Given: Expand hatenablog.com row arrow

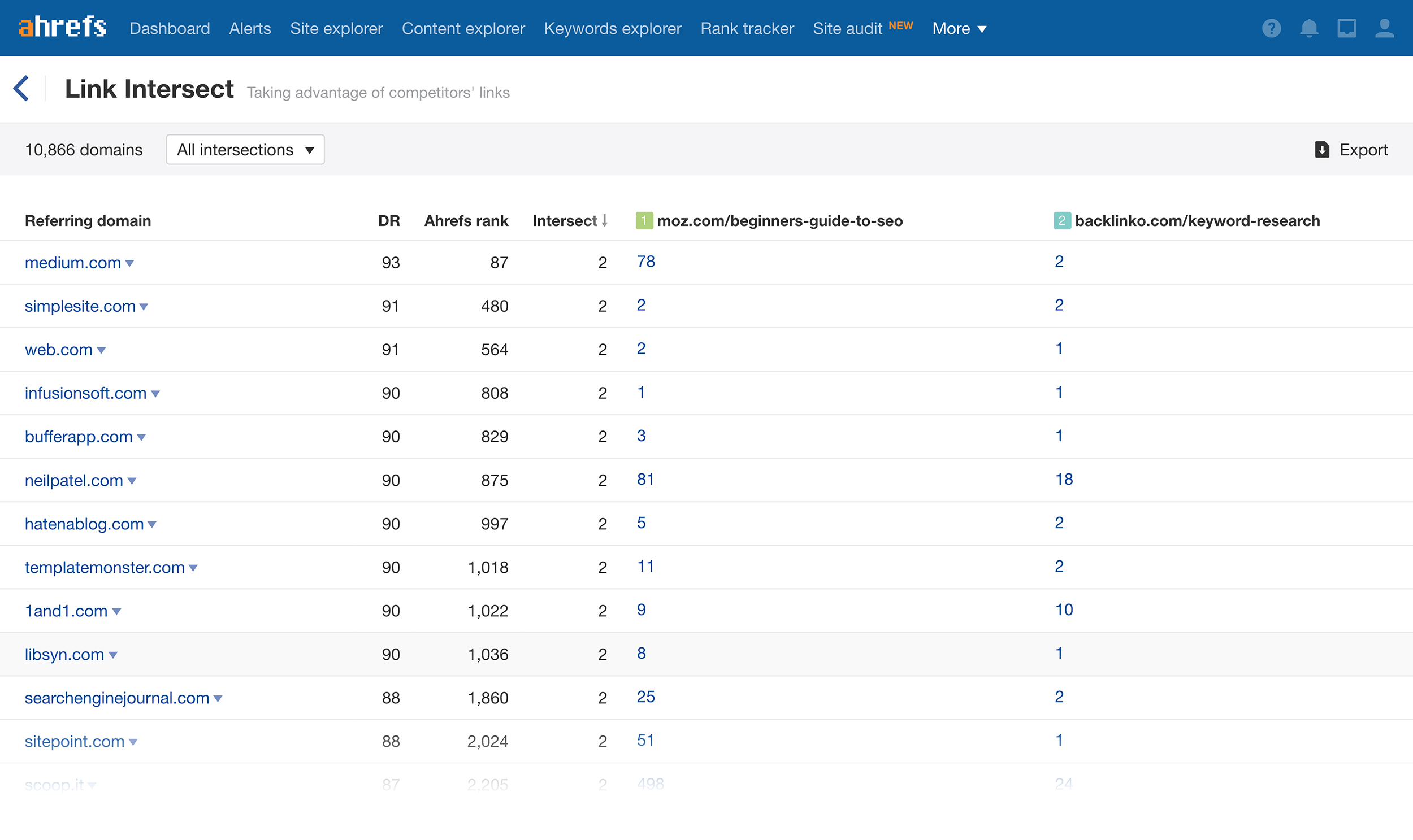Looking at the screenshot, I should coord(152,525).
